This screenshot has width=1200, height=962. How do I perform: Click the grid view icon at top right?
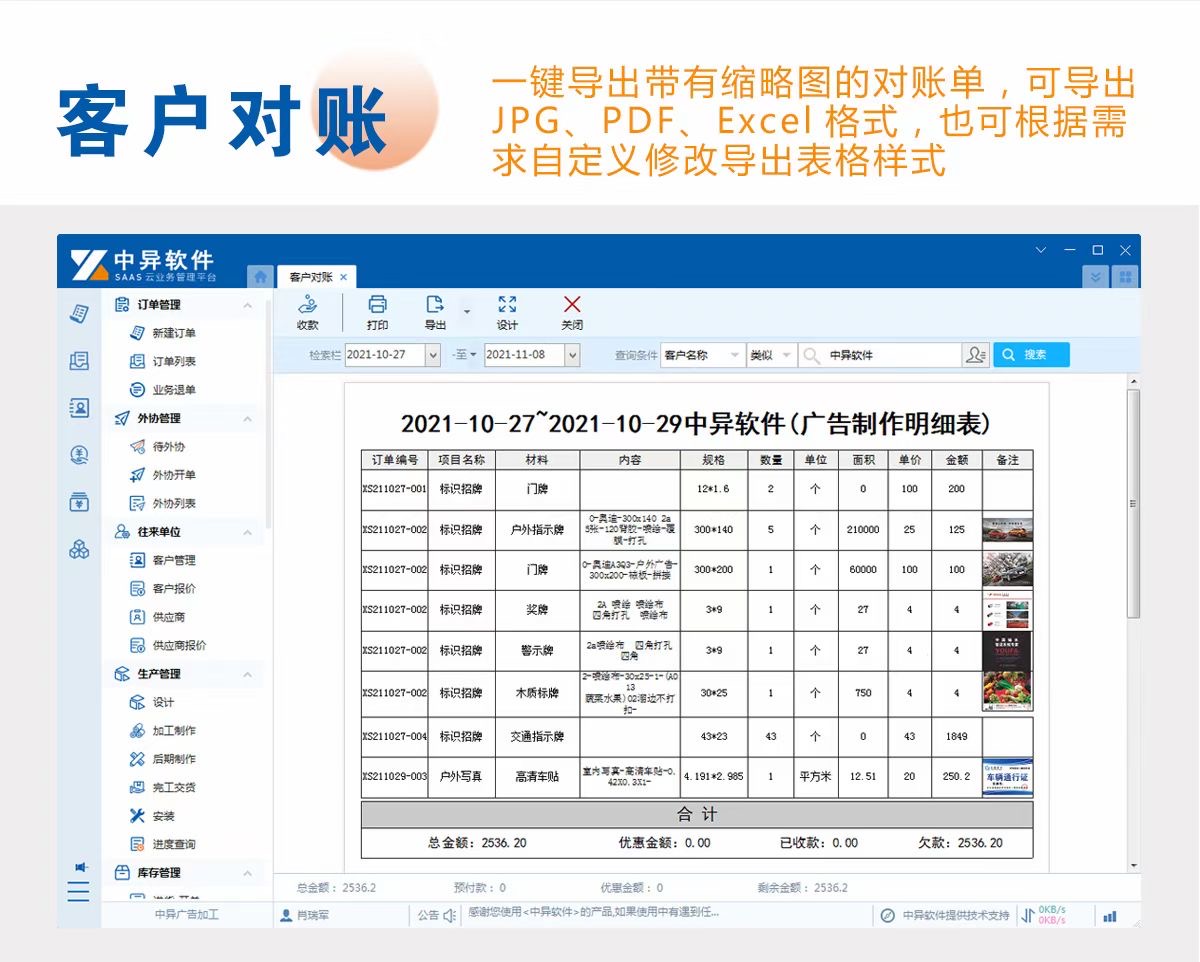(1125, 277)
